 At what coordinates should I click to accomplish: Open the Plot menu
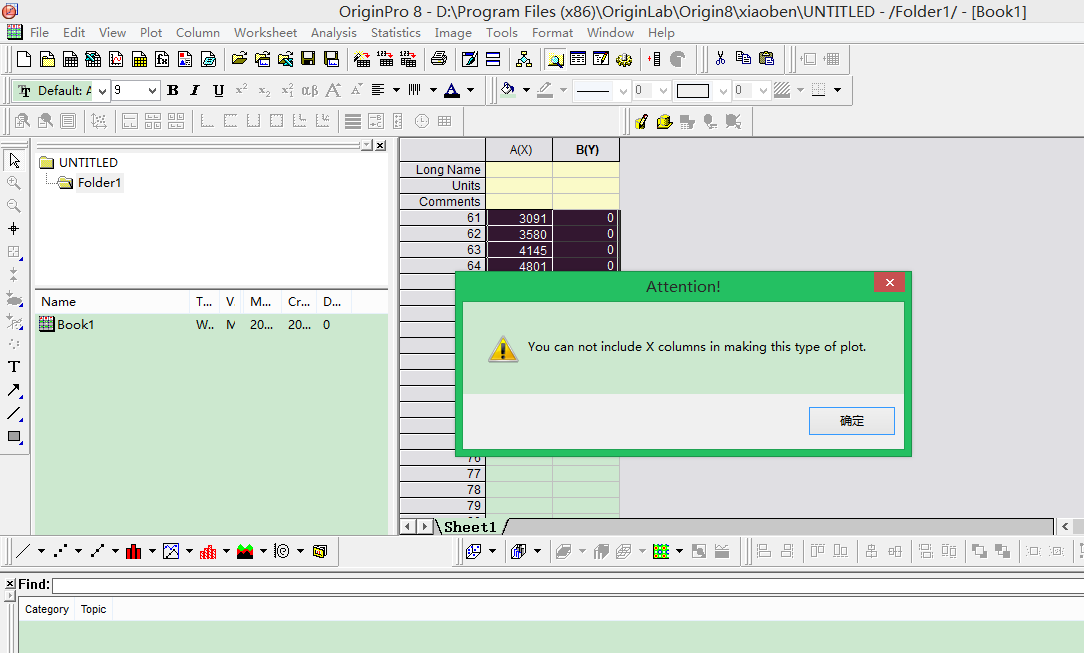pyautogui.click(x=151, y=32)
